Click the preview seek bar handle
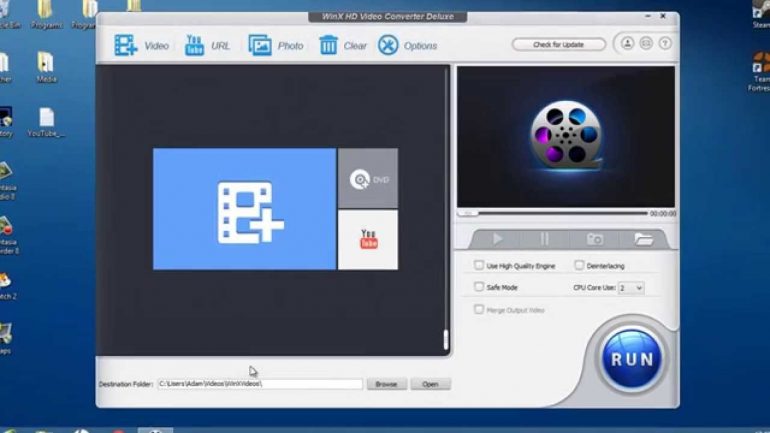770x433 pixels. (468, 214)
